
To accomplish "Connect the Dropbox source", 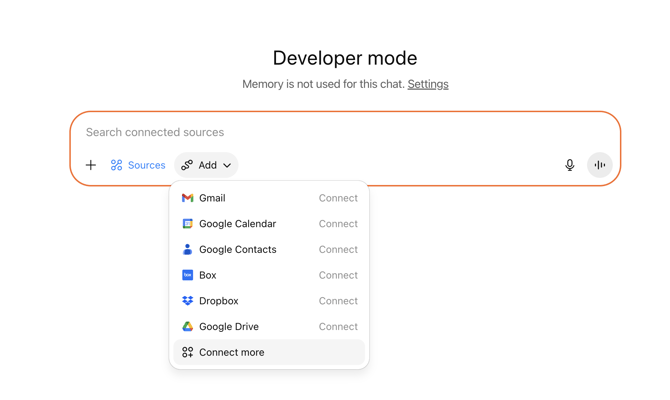I will tap(338, 301).
